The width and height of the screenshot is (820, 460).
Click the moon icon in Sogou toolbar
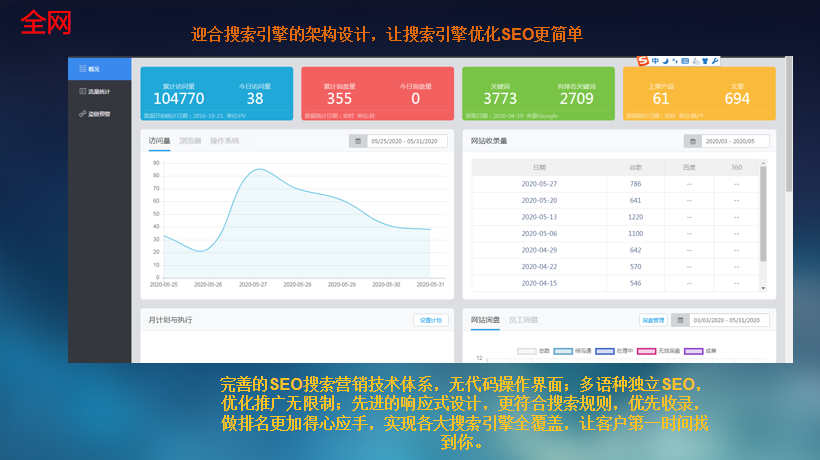tap(665, 61)
